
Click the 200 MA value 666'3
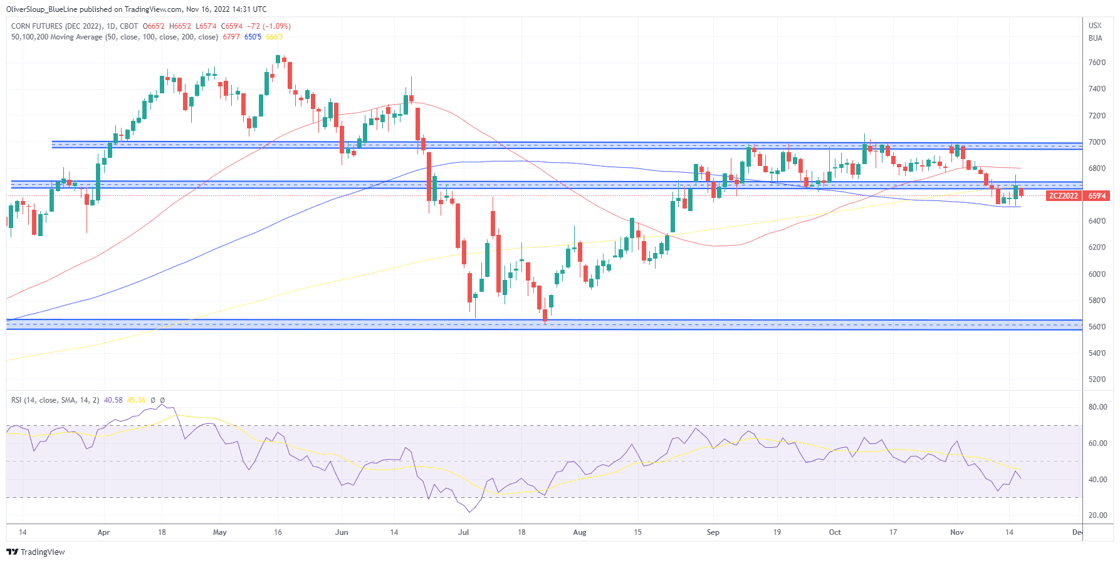point(273,37)
